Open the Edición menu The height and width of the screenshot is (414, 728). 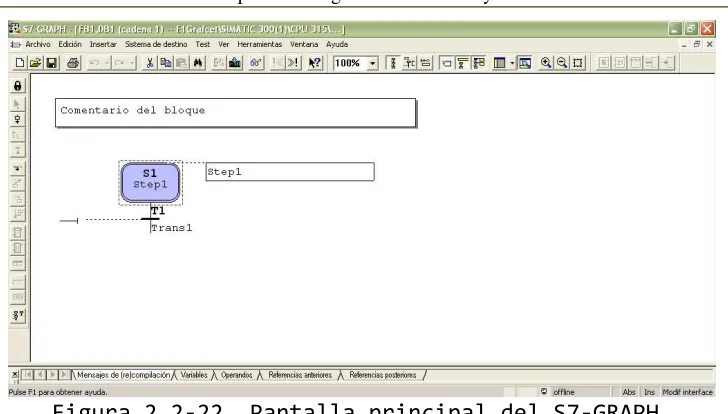click(70, 45)
